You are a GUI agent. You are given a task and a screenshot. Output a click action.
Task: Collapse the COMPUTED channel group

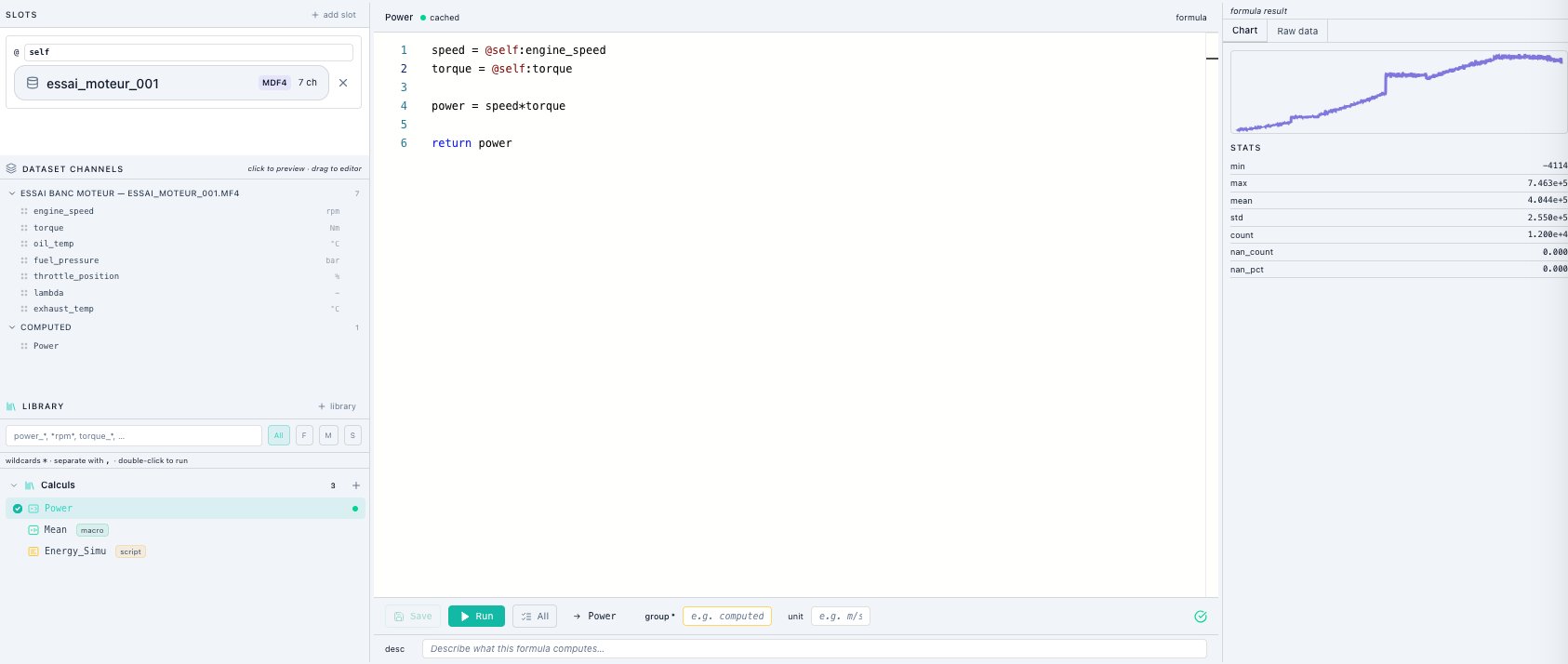12,327
